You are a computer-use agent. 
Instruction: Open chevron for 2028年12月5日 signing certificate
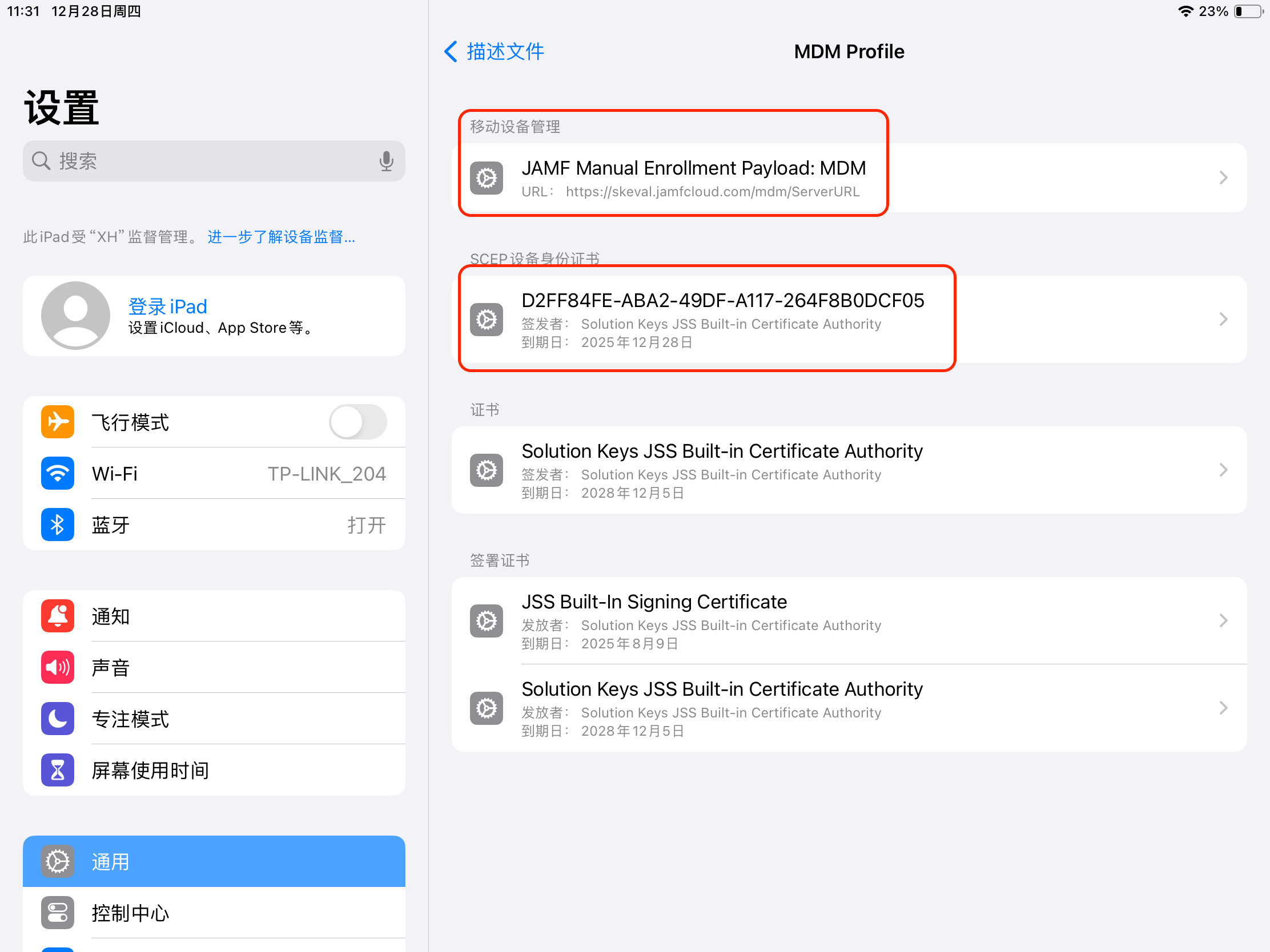[x=1224, y=708]
